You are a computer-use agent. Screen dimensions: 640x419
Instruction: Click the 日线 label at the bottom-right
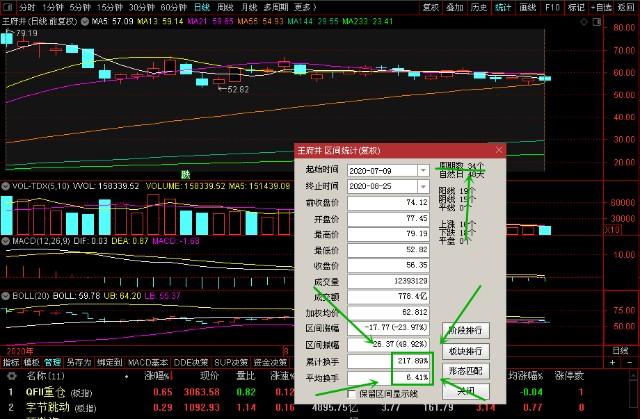point(620,351)
